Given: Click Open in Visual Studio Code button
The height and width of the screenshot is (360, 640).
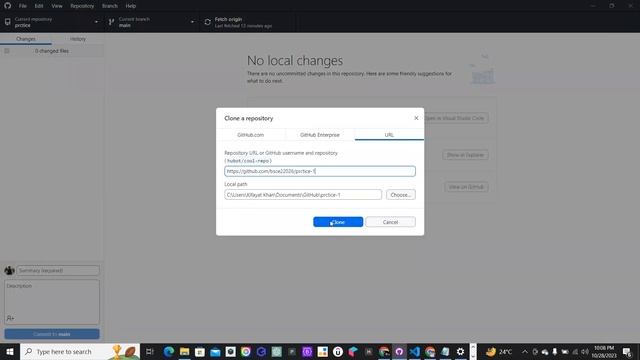Looking at the screenshot, I should pyautogui.click(x=456, y=118).
